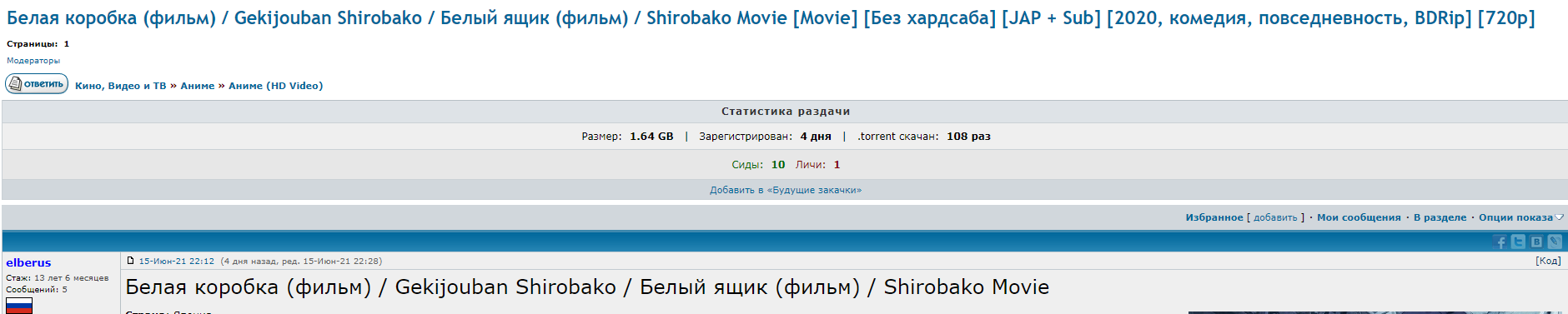Open the Кино, Видео и ТВ breadcrumb

[x=121, y=86]
